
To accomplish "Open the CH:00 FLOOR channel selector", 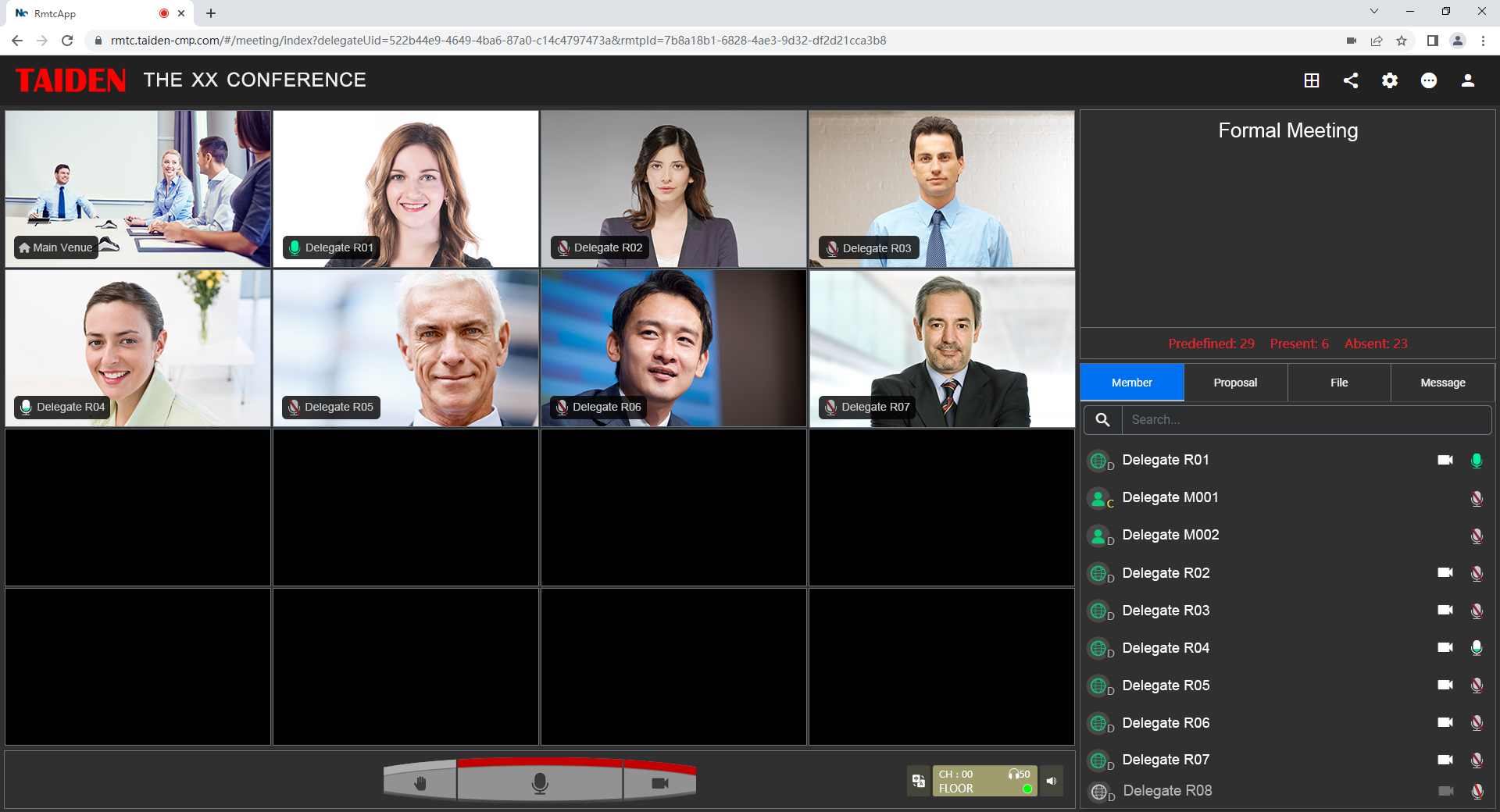I will tap(984, 781).
